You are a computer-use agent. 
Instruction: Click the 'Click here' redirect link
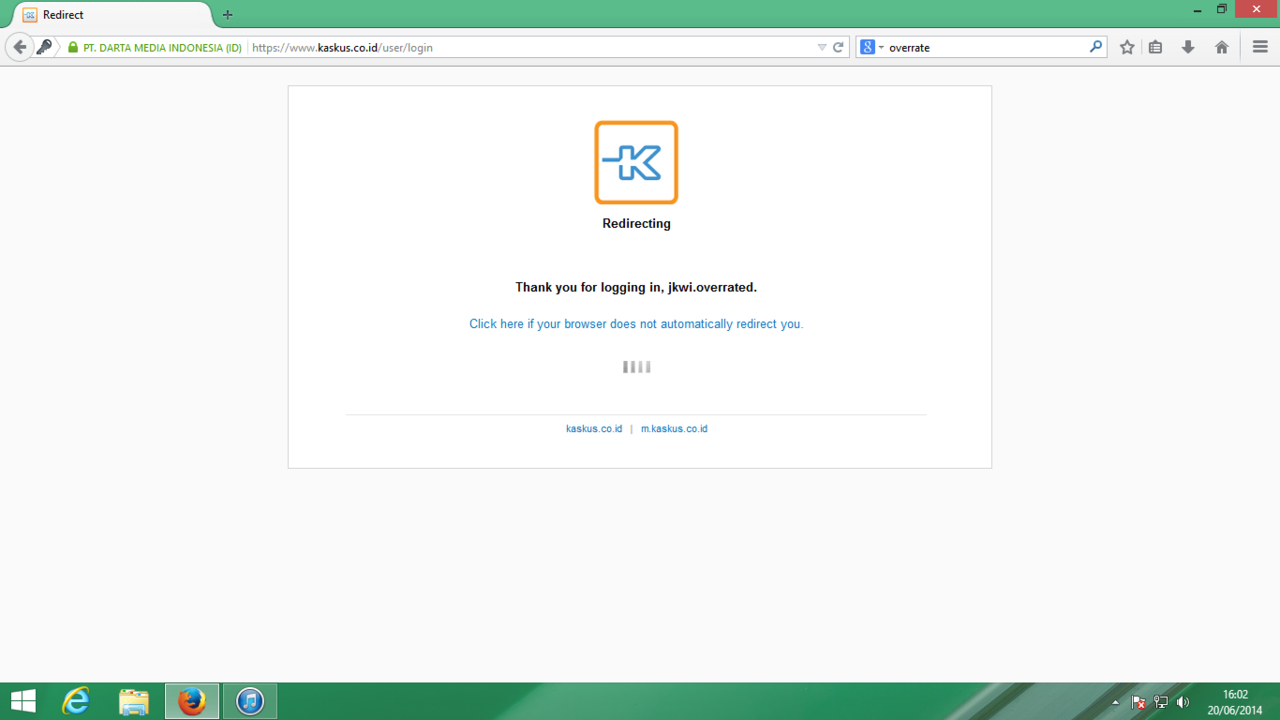636,324
